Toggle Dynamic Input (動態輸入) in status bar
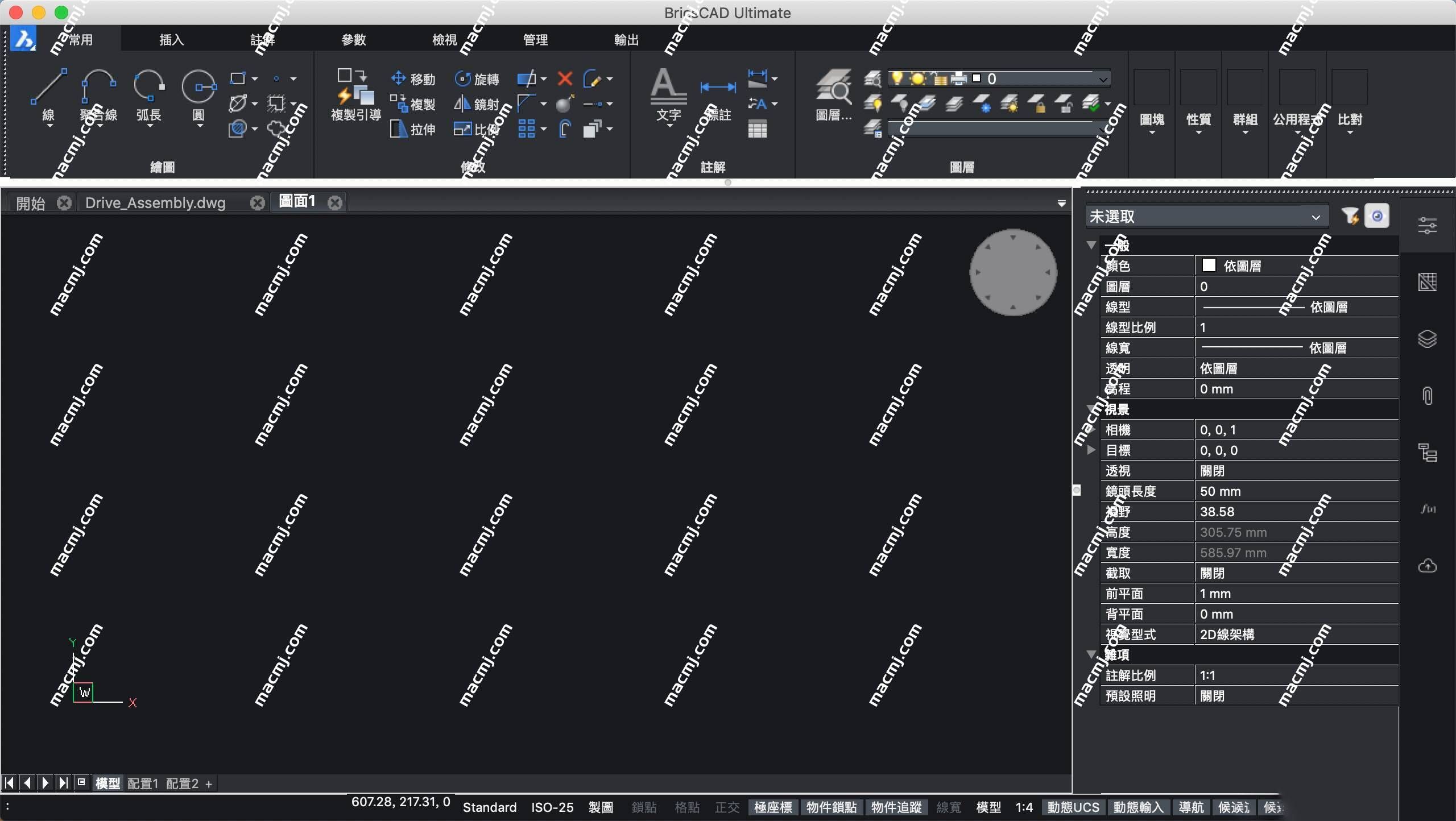 [x=1139, y=807]
